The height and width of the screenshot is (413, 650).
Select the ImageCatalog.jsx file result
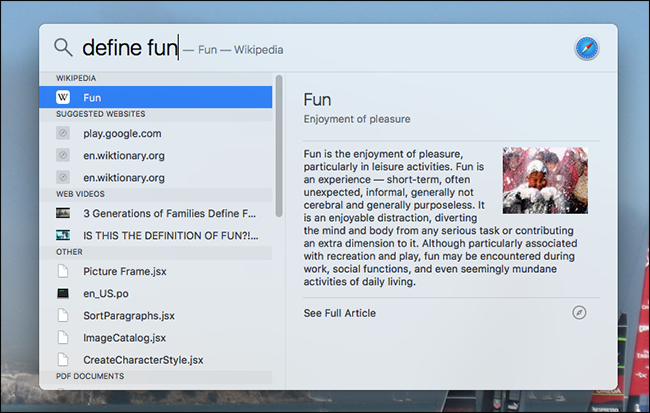coord(156,338)
